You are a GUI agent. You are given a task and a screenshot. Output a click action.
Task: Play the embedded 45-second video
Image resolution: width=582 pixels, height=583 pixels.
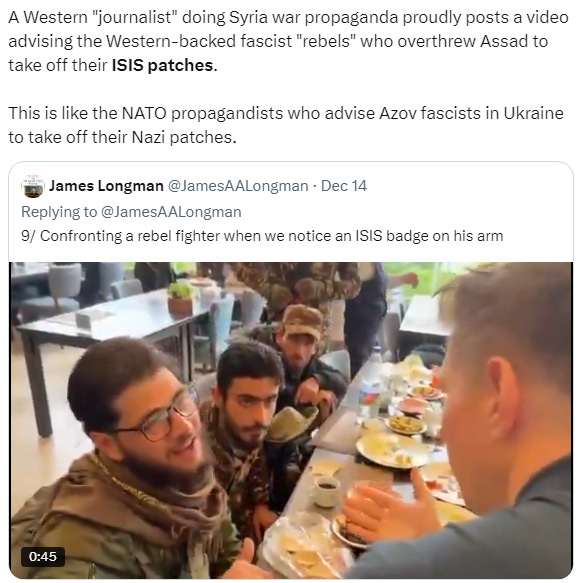291,420
